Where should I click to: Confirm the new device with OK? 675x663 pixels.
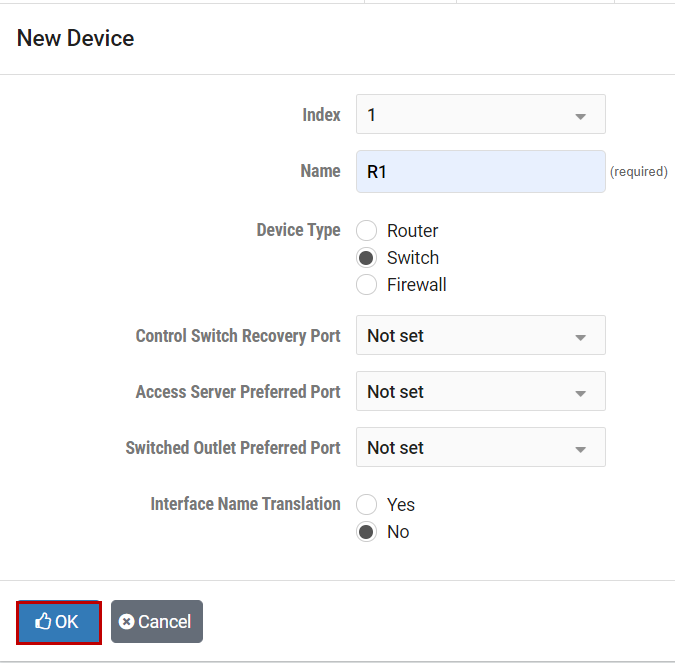point(58,622)
